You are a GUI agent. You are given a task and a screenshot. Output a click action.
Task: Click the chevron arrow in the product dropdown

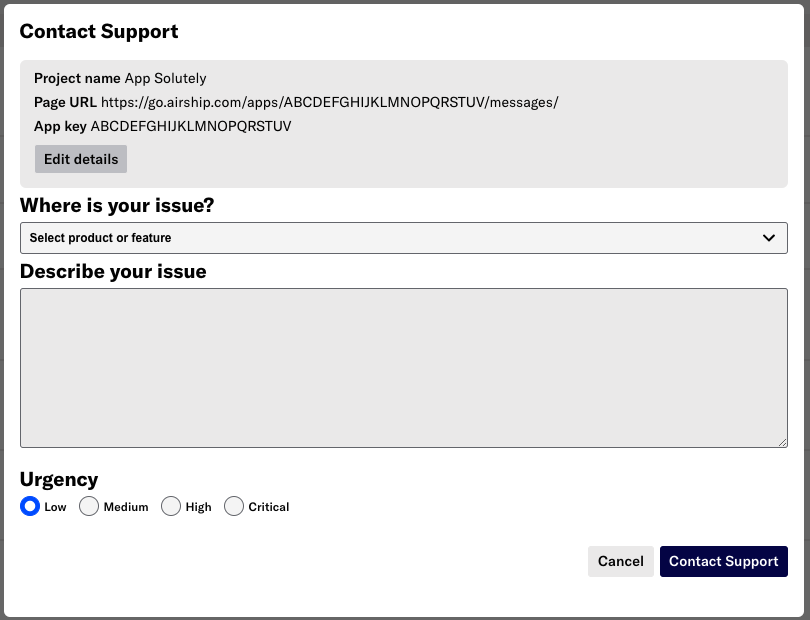pos(769,238)
